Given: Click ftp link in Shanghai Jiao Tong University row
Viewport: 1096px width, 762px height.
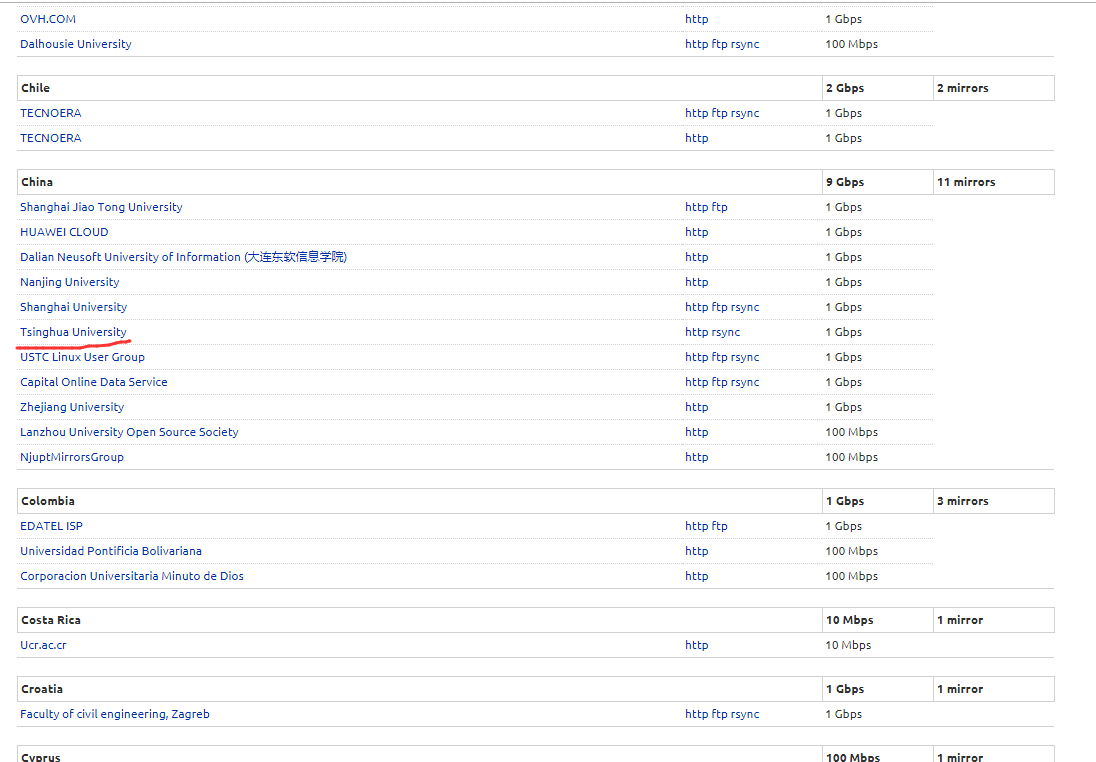Looking at the screenshot, I should [x=719, y=207].
